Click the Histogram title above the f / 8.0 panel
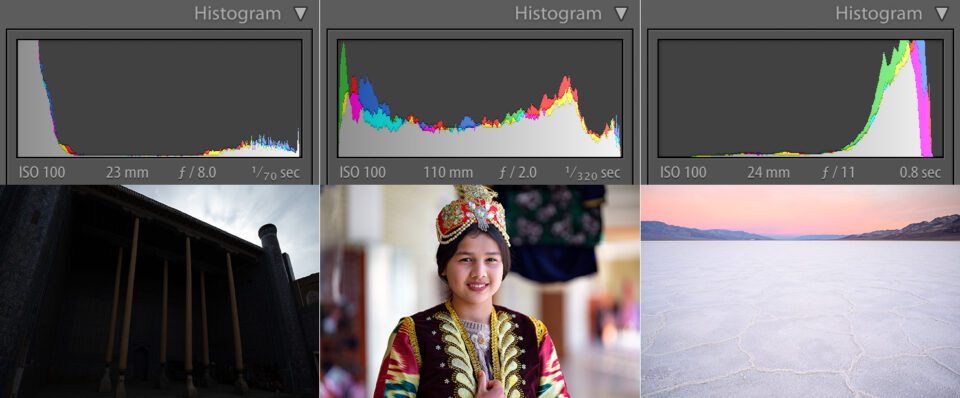 point(238,13)
